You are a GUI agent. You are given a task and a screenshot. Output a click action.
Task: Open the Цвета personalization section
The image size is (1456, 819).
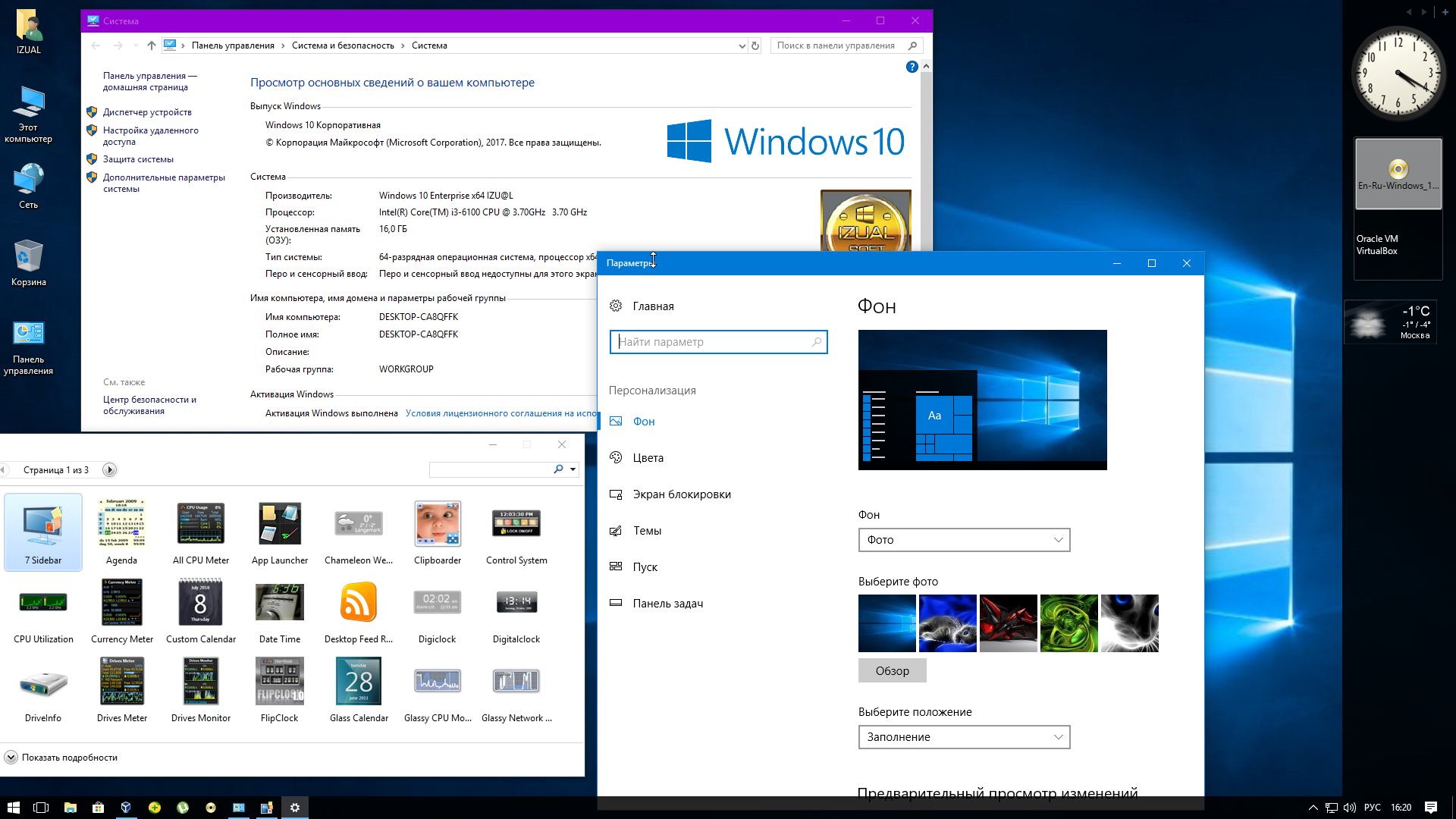(648, 458)
